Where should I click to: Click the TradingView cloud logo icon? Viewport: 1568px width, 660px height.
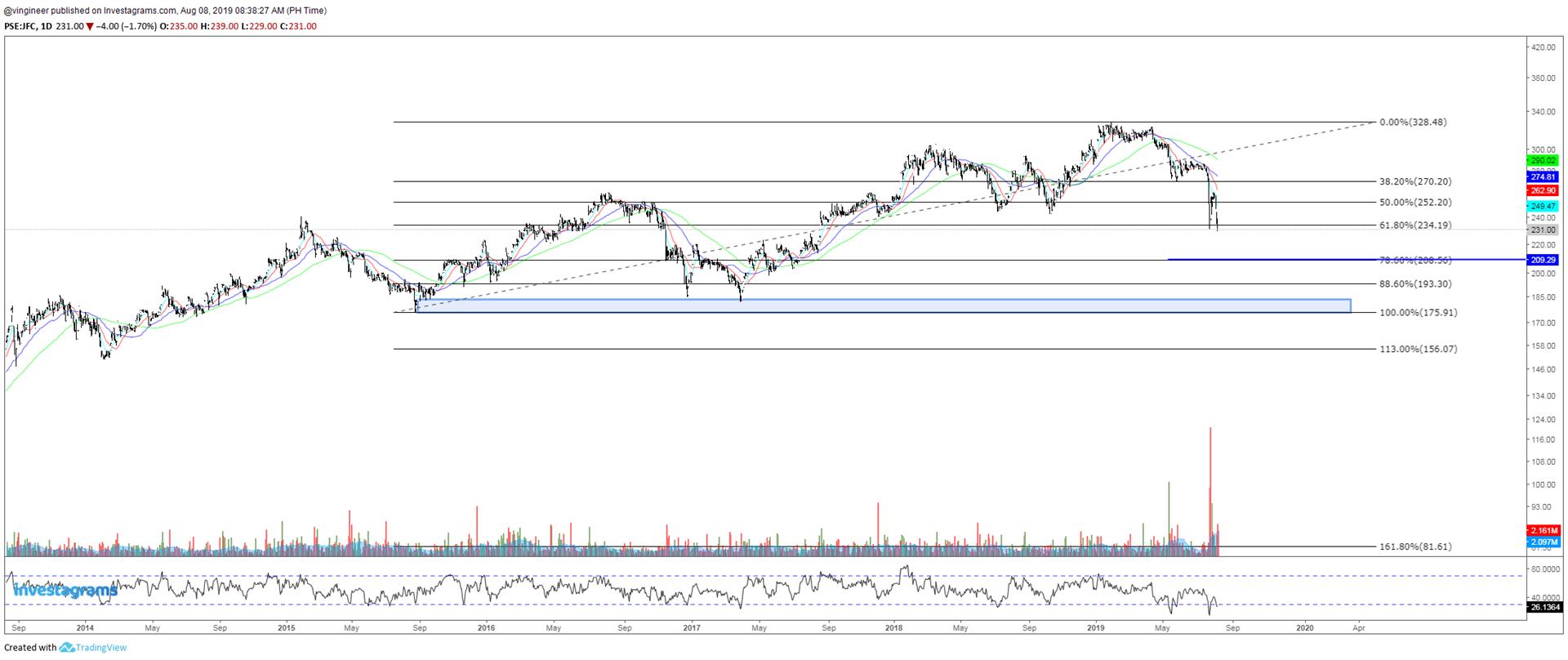pyautogui.click(x=66, y=648)
